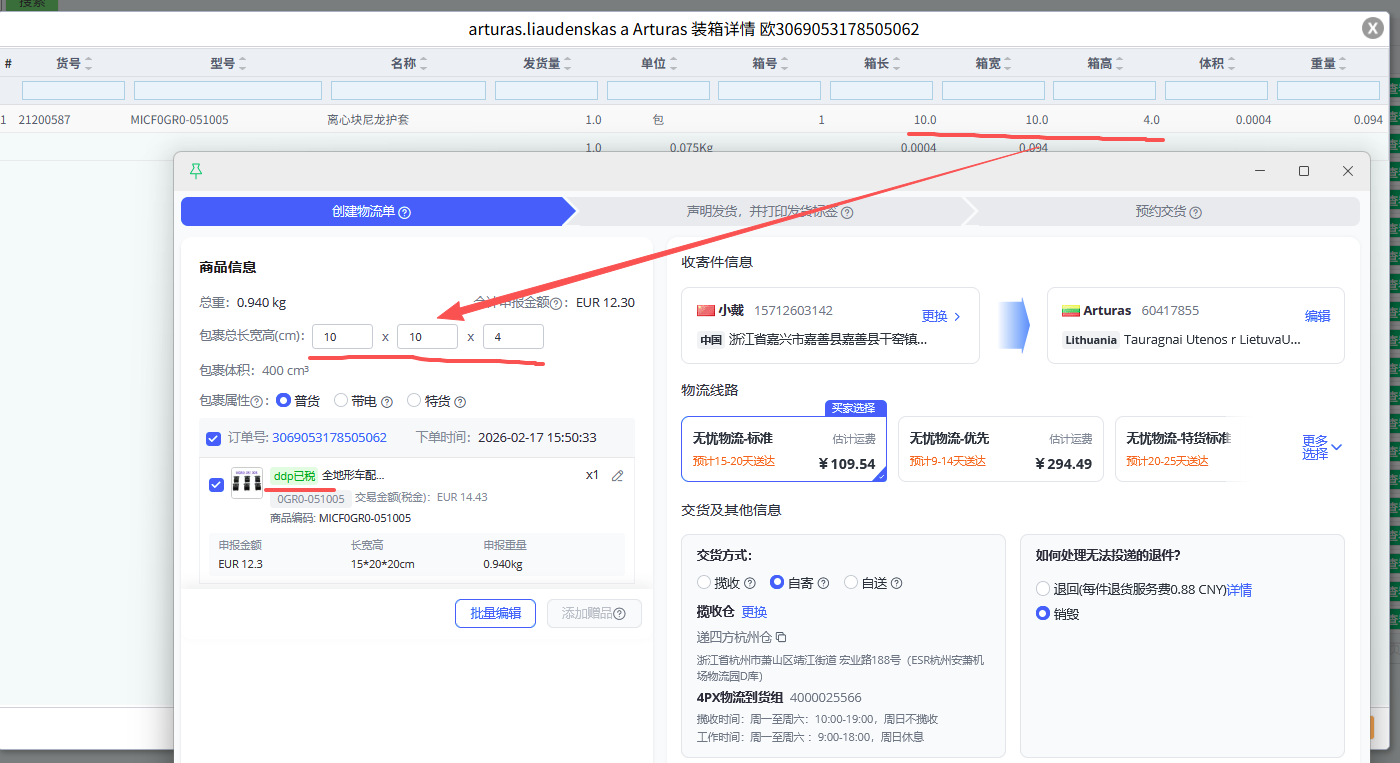Go to the 声明发货，并打印发货标签 step

[769, 212]
